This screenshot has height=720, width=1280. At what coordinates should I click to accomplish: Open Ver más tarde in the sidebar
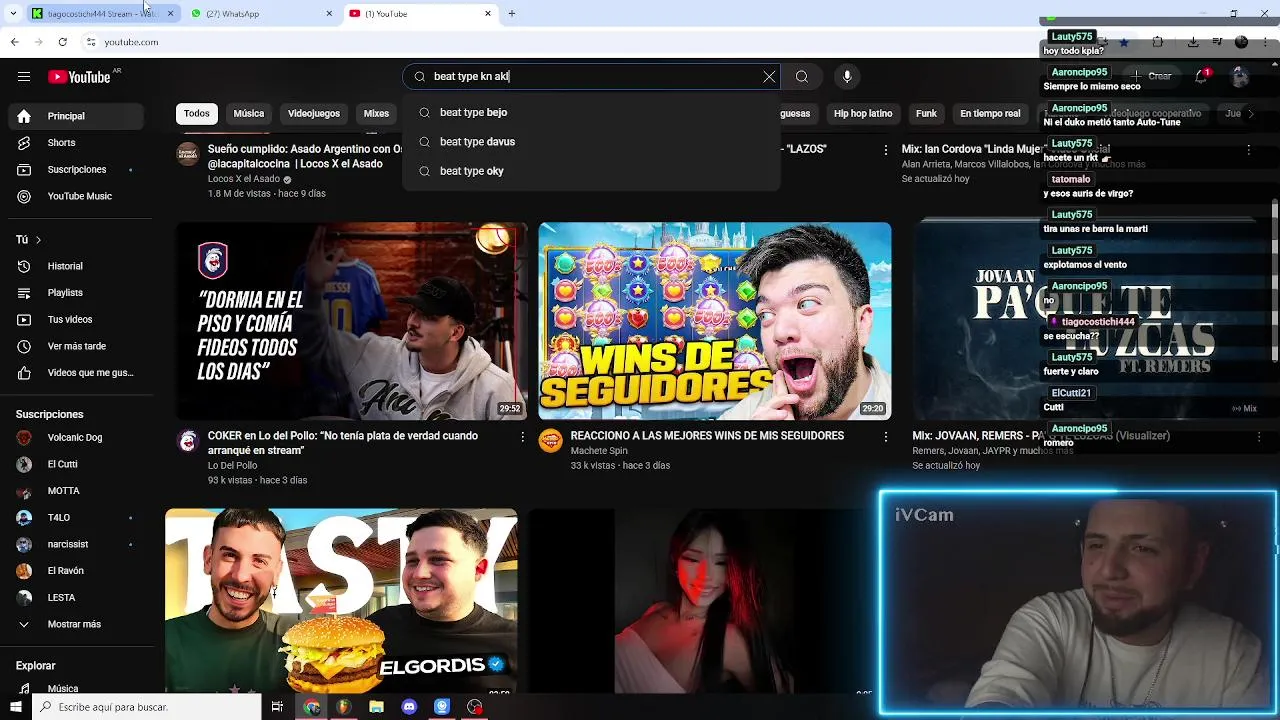click(x=76, y=346)
